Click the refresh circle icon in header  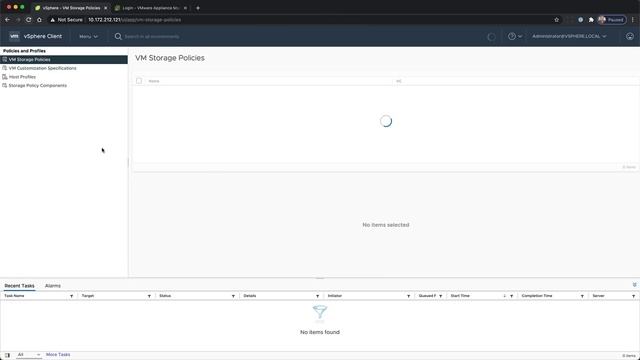tap(491, 37)
